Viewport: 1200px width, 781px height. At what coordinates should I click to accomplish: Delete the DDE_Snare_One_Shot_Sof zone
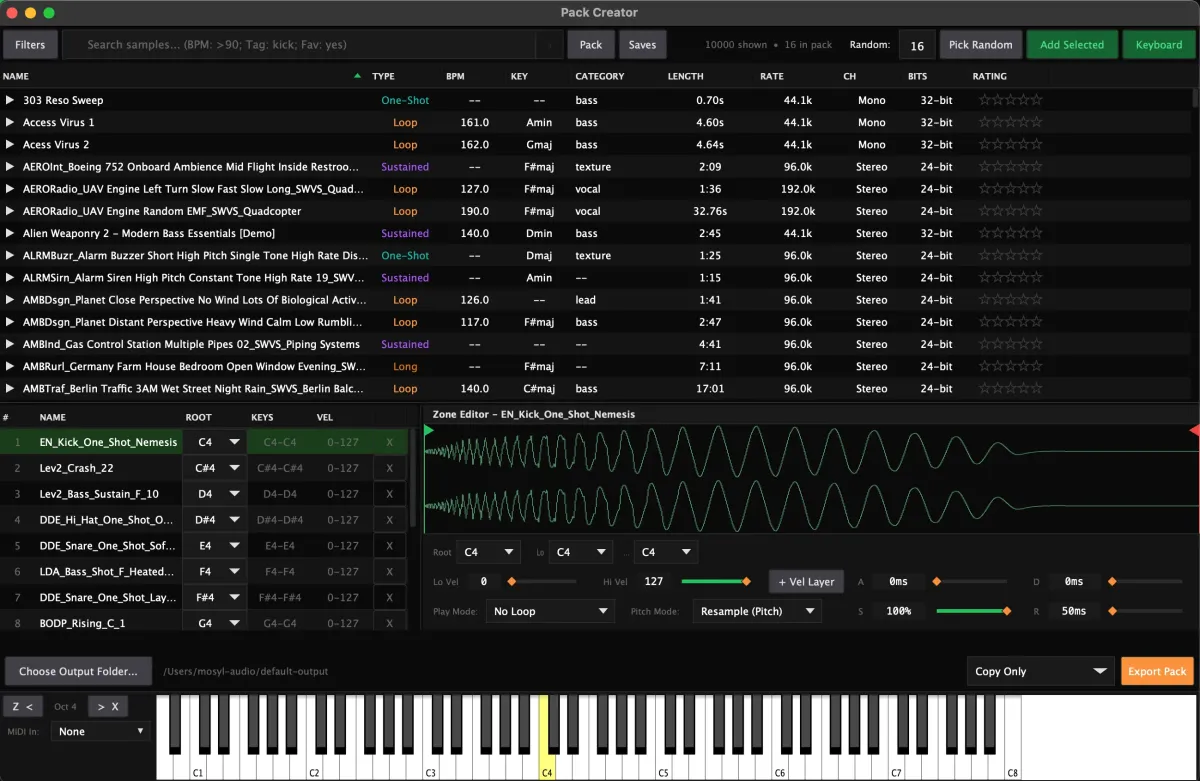390,546
